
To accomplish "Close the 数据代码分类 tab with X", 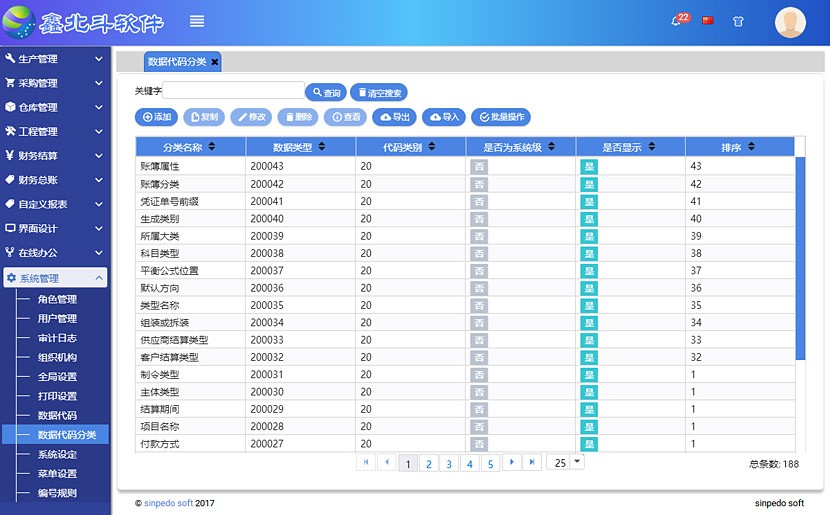I will tap(214, 62).
